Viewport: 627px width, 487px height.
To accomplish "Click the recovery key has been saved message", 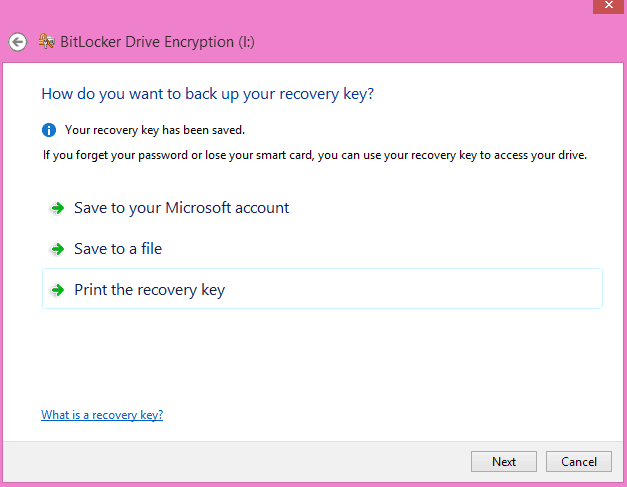I will tap(155, 130).
